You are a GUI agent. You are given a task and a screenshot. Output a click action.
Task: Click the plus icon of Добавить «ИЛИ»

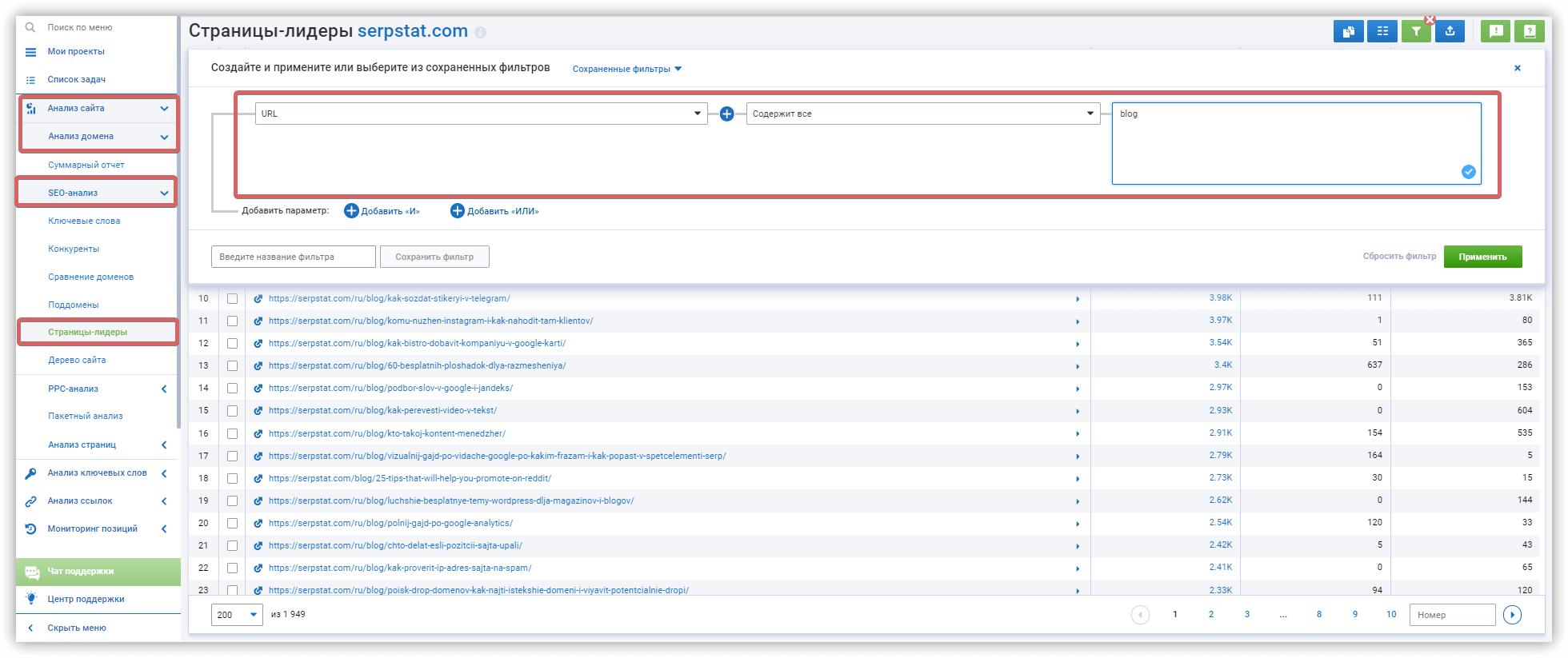[x=458, y=211]
